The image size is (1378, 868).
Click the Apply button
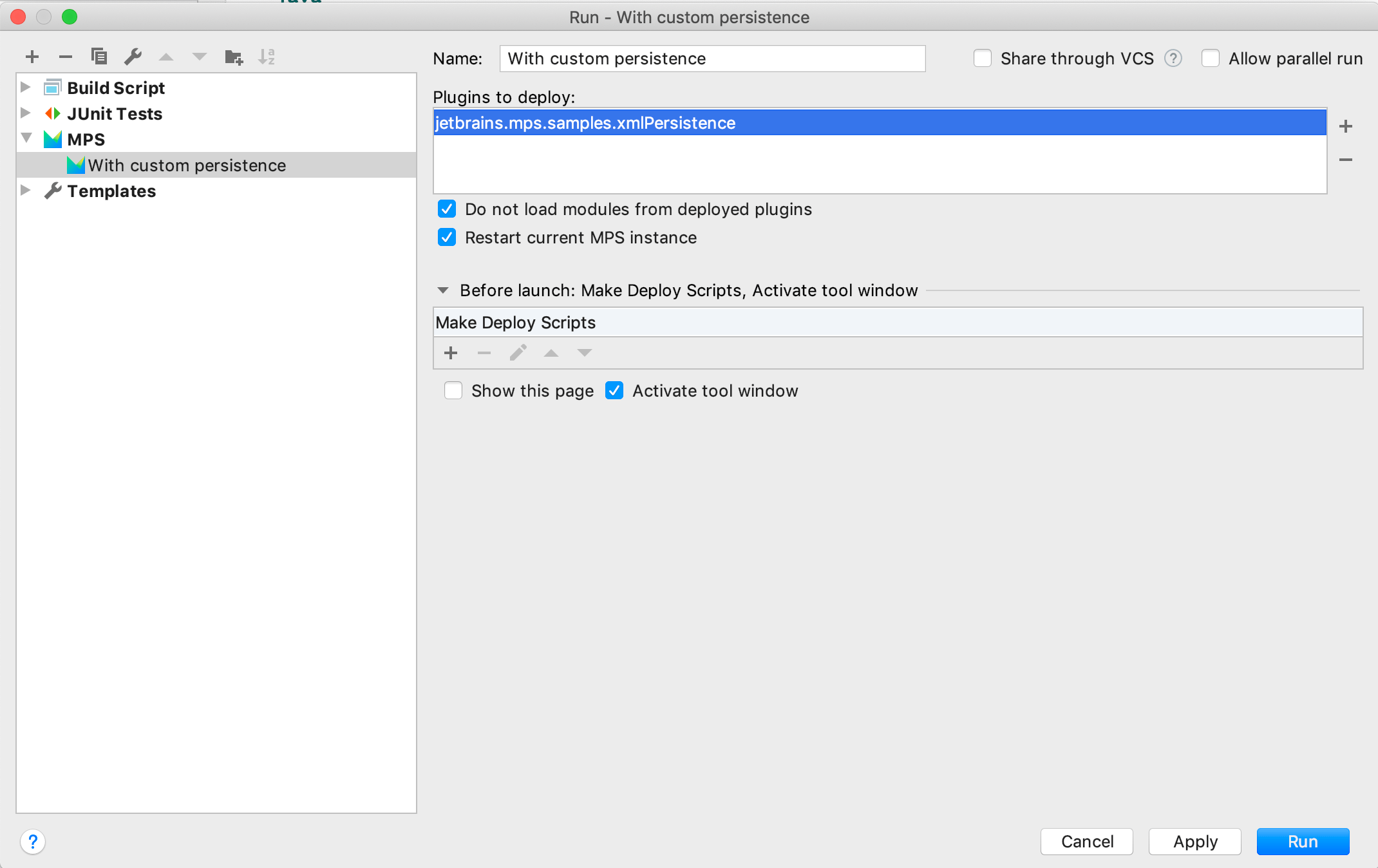[x=1194, y=842]
